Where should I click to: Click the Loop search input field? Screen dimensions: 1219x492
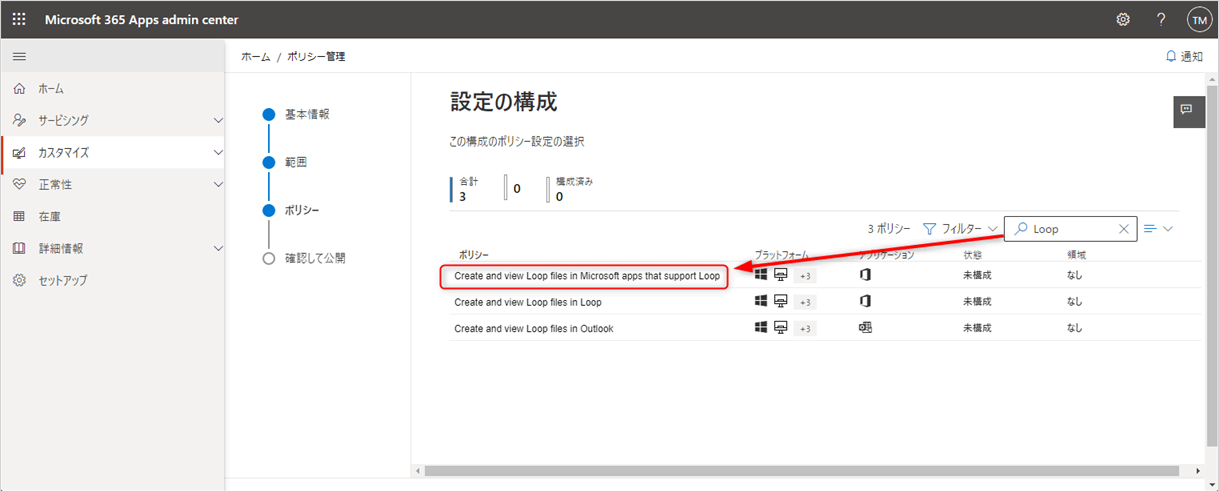(1071, 229)
